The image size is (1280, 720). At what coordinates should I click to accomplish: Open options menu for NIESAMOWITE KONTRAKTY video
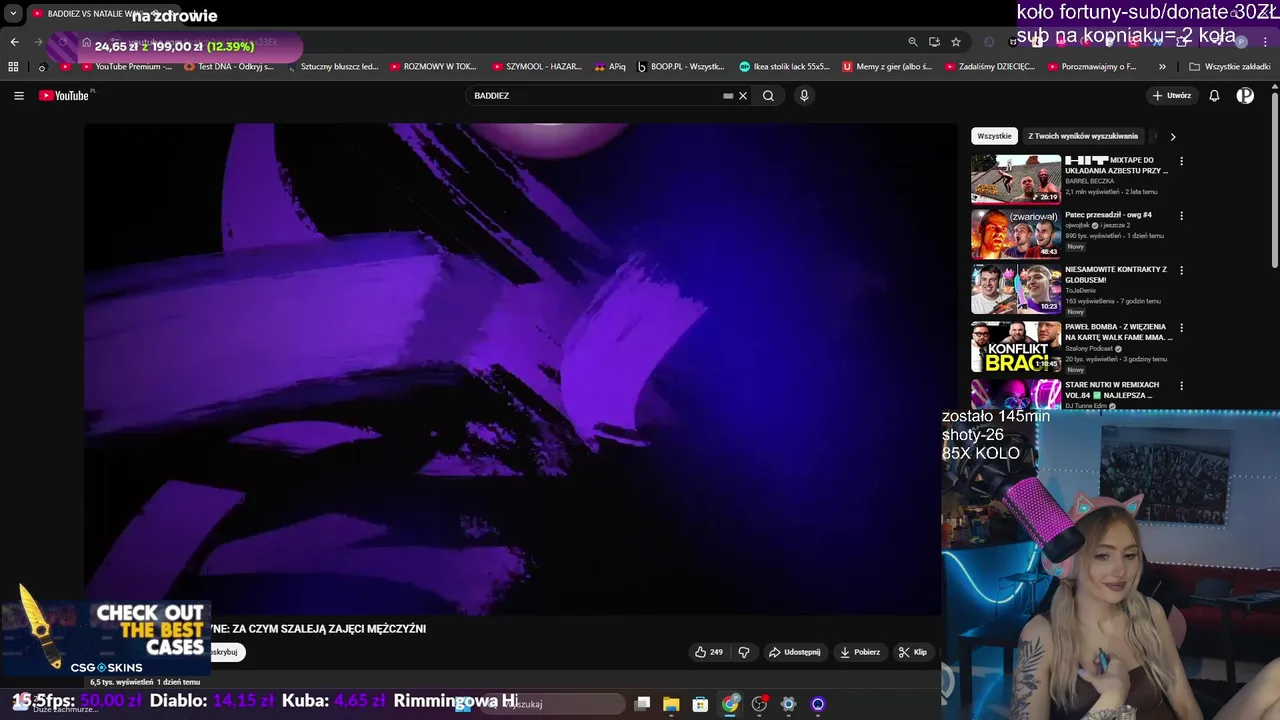tap(1182, 270)
